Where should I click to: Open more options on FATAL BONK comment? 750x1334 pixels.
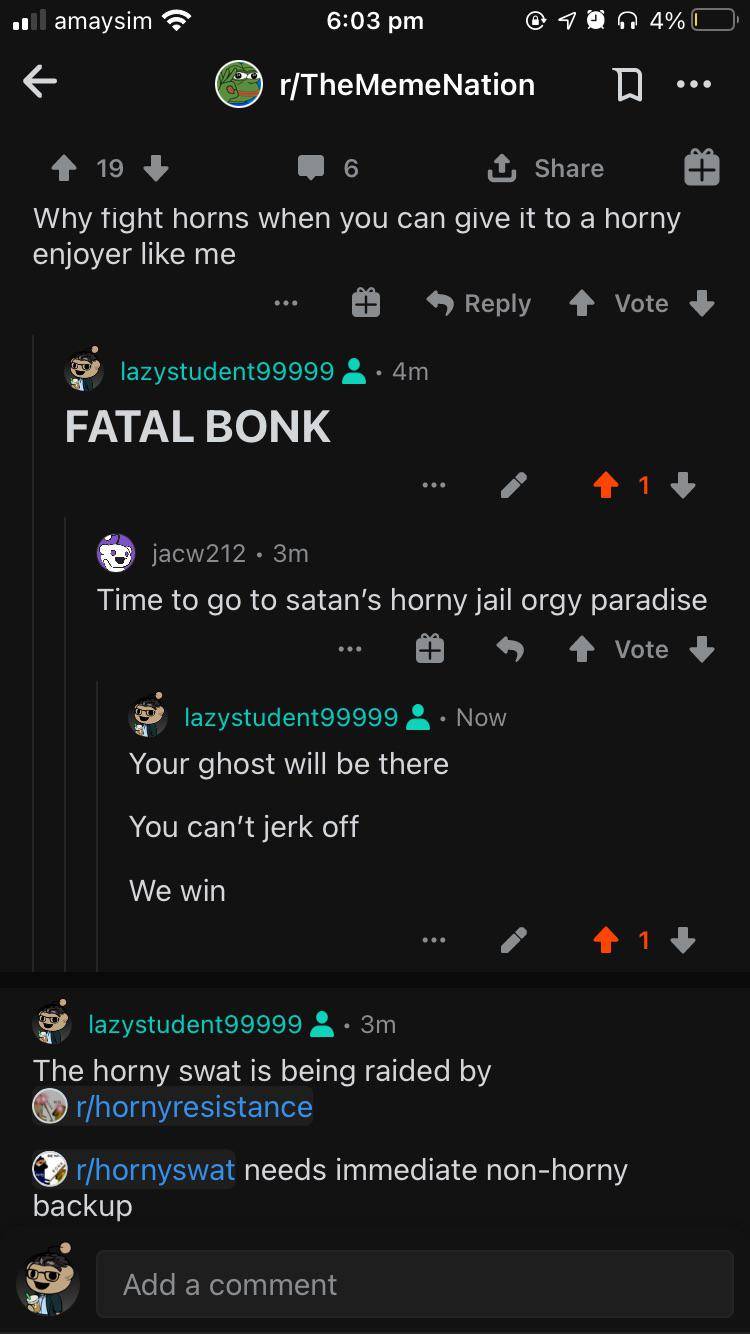(x=433, y=486)
